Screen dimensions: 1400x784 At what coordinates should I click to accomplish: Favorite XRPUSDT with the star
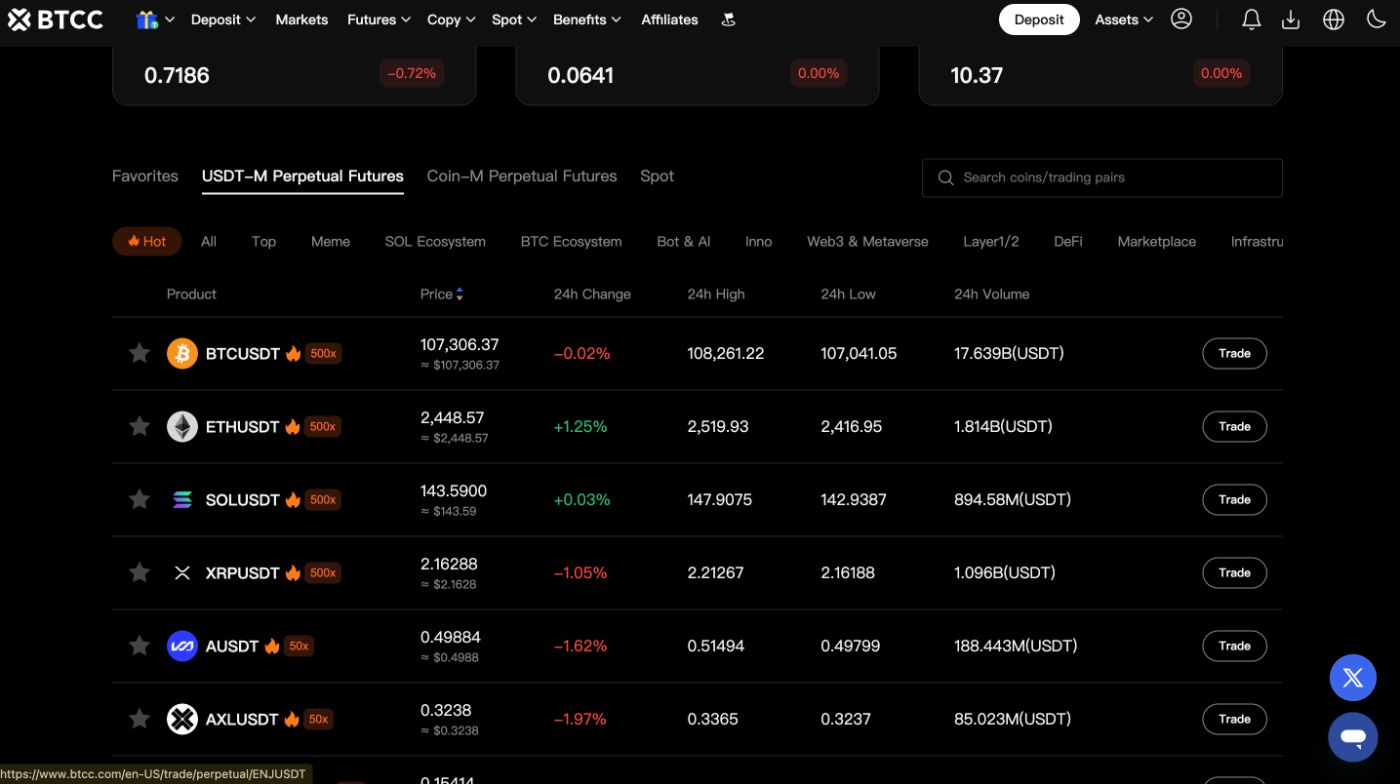click(x=139, y=572)
